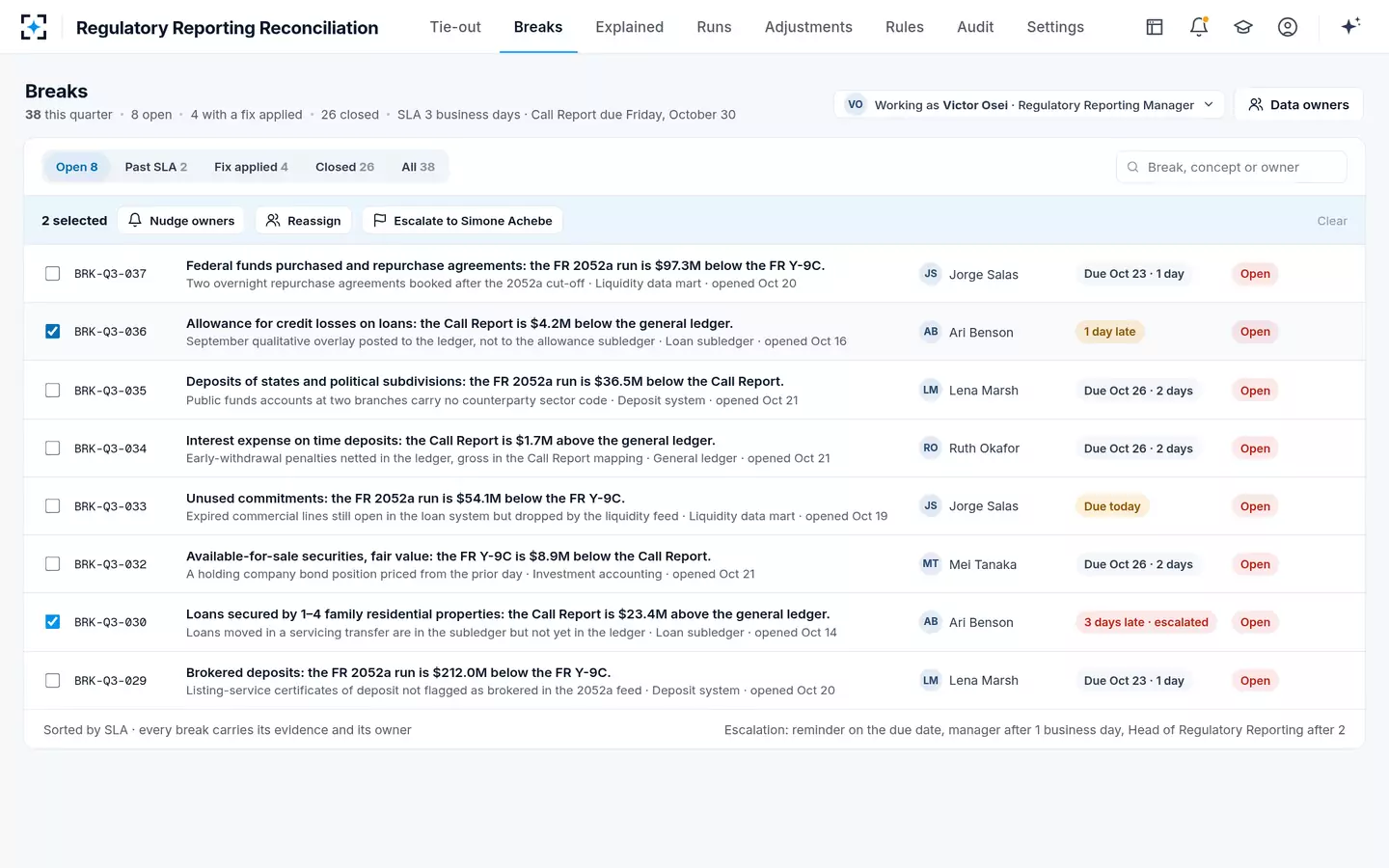Open the Audit tab

pyautogui.click(x=975, y=27)
